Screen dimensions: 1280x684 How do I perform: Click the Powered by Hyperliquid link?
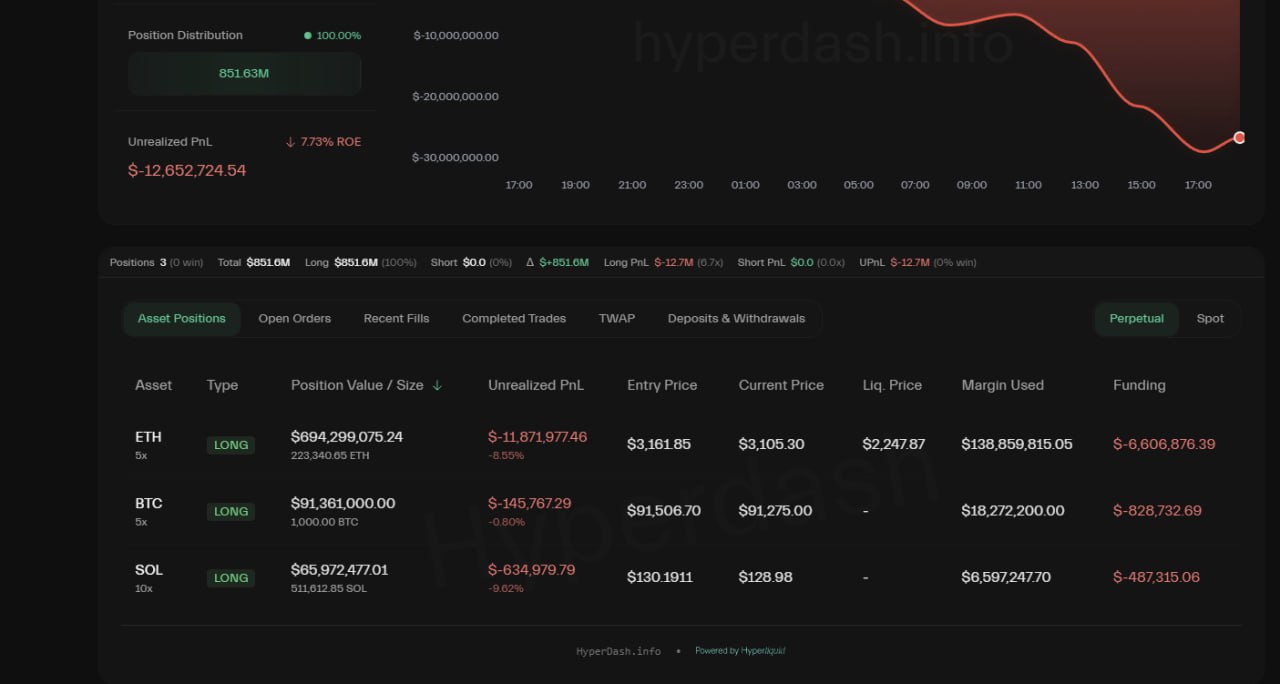tap(740, 650)
